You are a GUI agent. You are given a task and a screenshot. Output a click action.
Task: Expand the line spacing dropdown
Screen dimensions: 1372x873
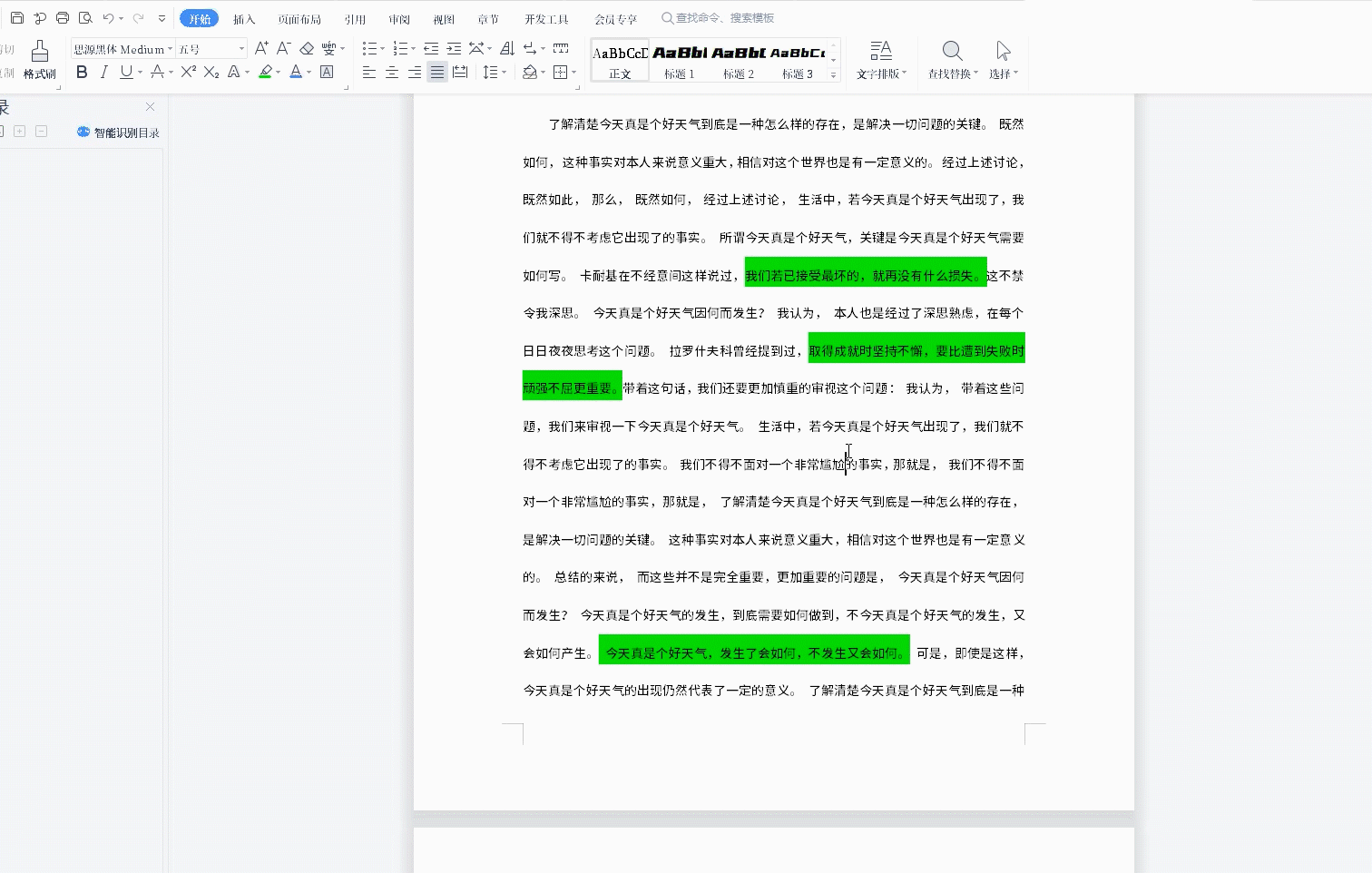point(505,73)
